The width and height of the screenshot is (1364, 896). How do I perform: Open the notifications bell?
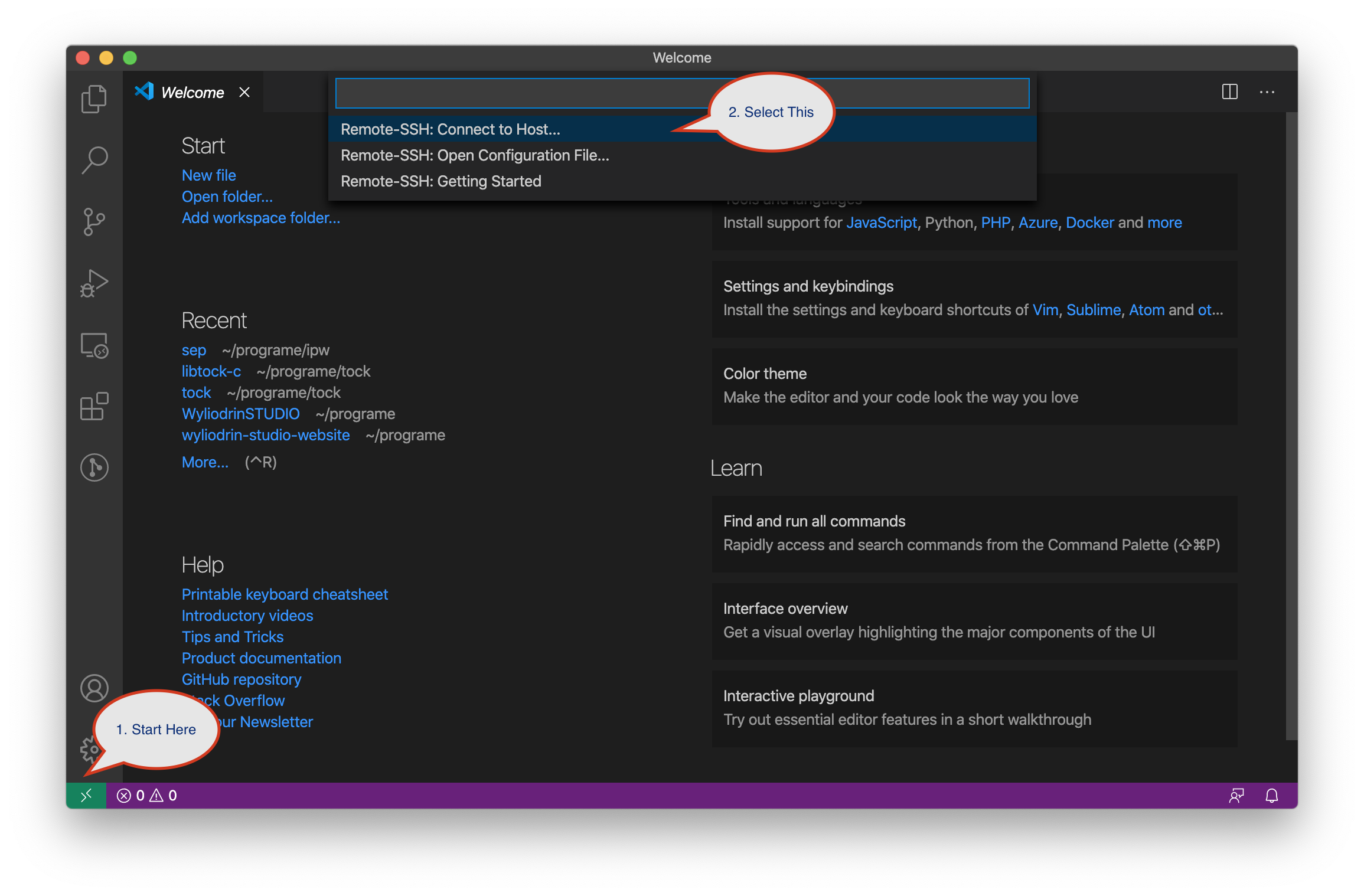(1270, 795)
